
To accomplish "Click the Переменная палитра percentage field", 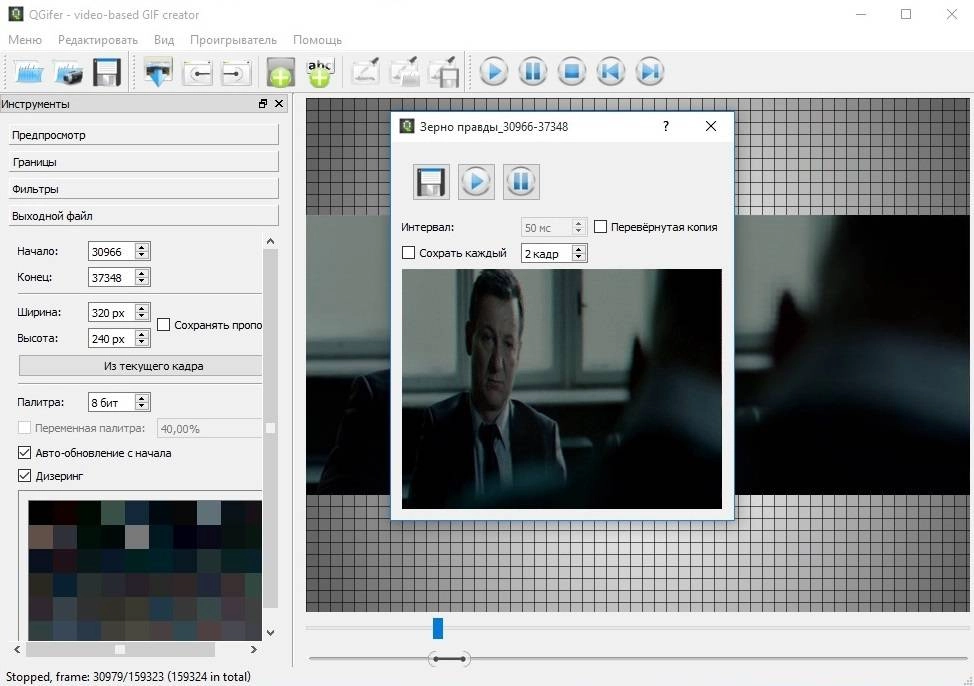I will (x=210, y=428).
